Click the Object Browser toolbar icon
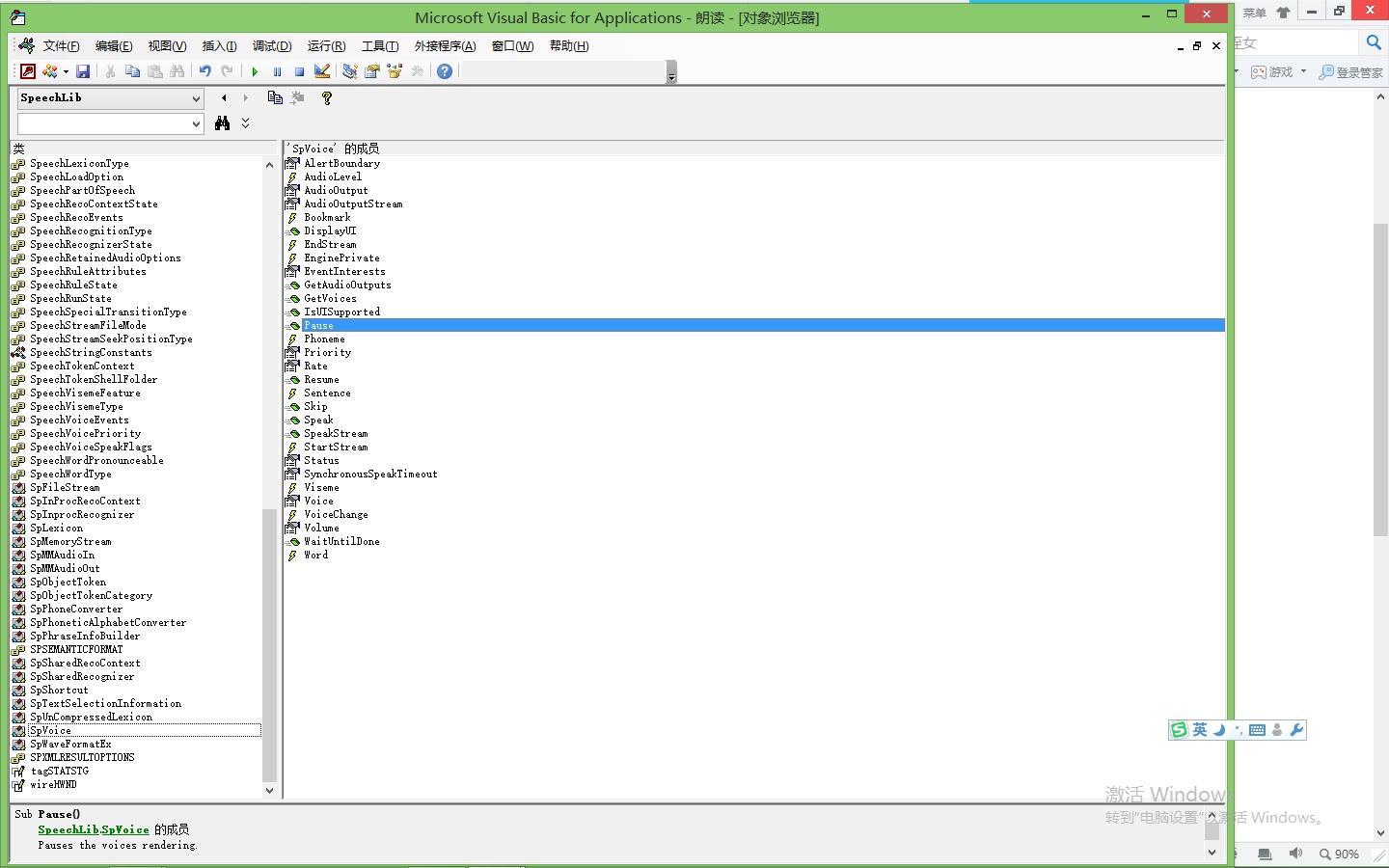 [x=394, y=71]
